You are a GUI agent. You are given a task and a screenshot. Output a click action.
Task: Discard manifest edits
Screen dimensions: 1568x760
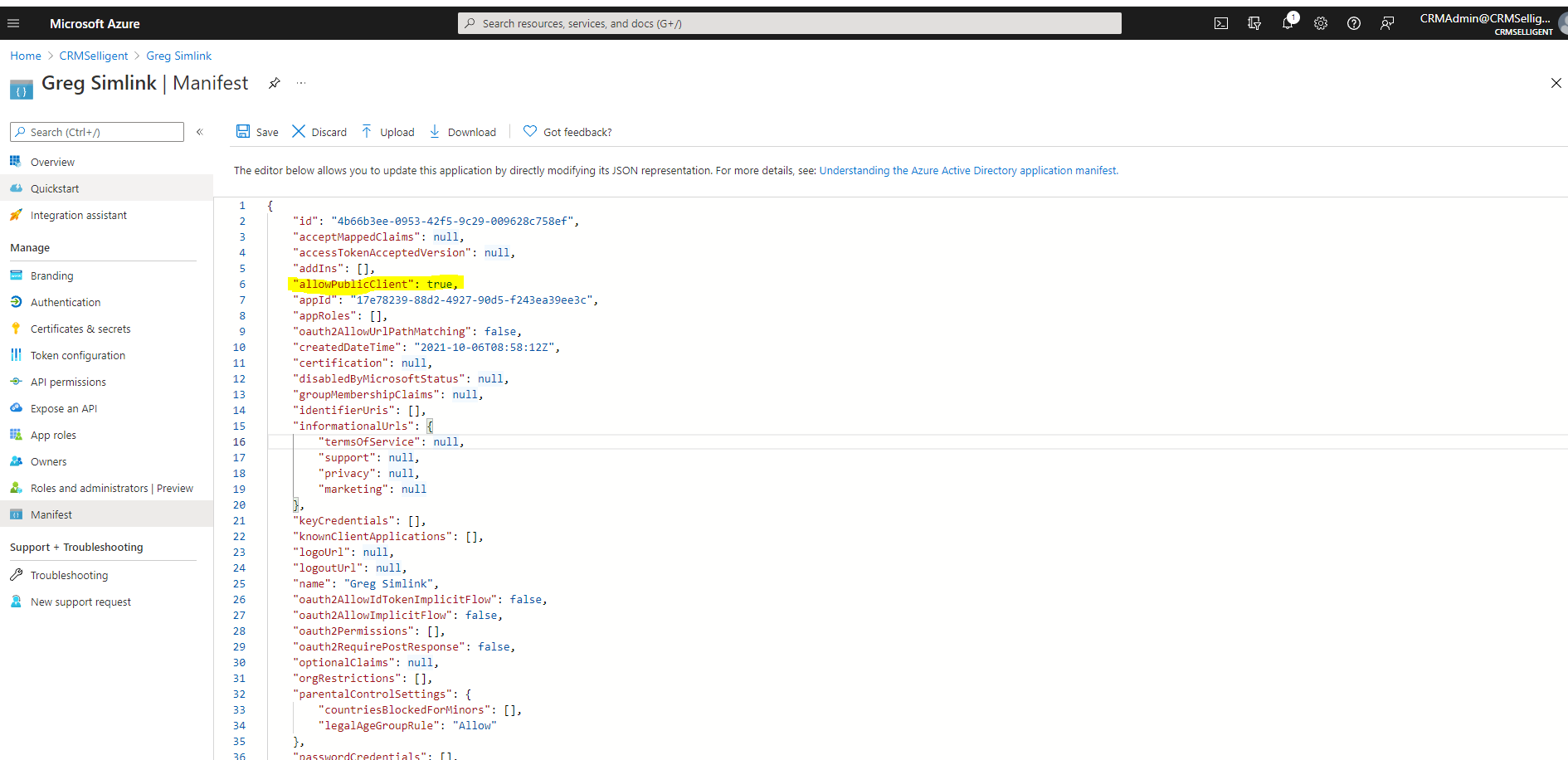coord(319,132)
